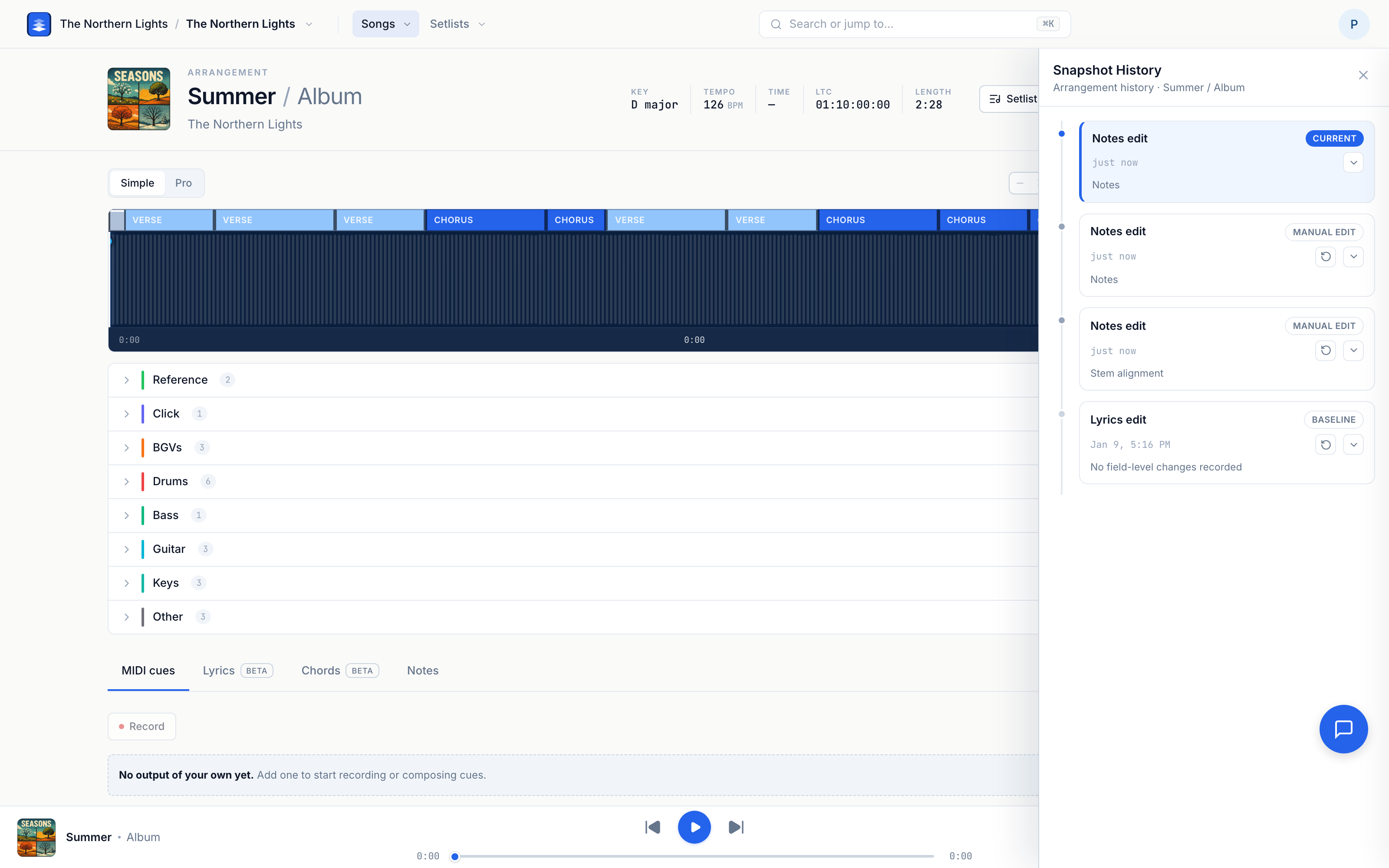Viewport: 1389px width, 868px height.
Task: Switch to Pro view mode
Action: click(183, 183)
